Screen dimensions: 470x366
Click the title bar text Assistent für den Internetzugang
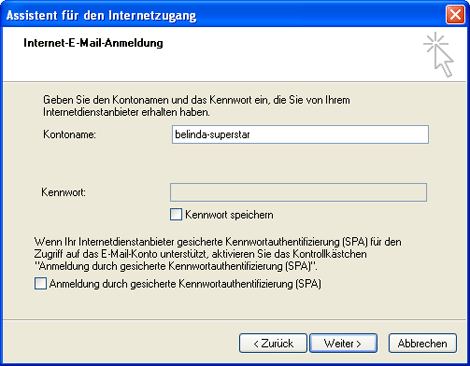101,15
